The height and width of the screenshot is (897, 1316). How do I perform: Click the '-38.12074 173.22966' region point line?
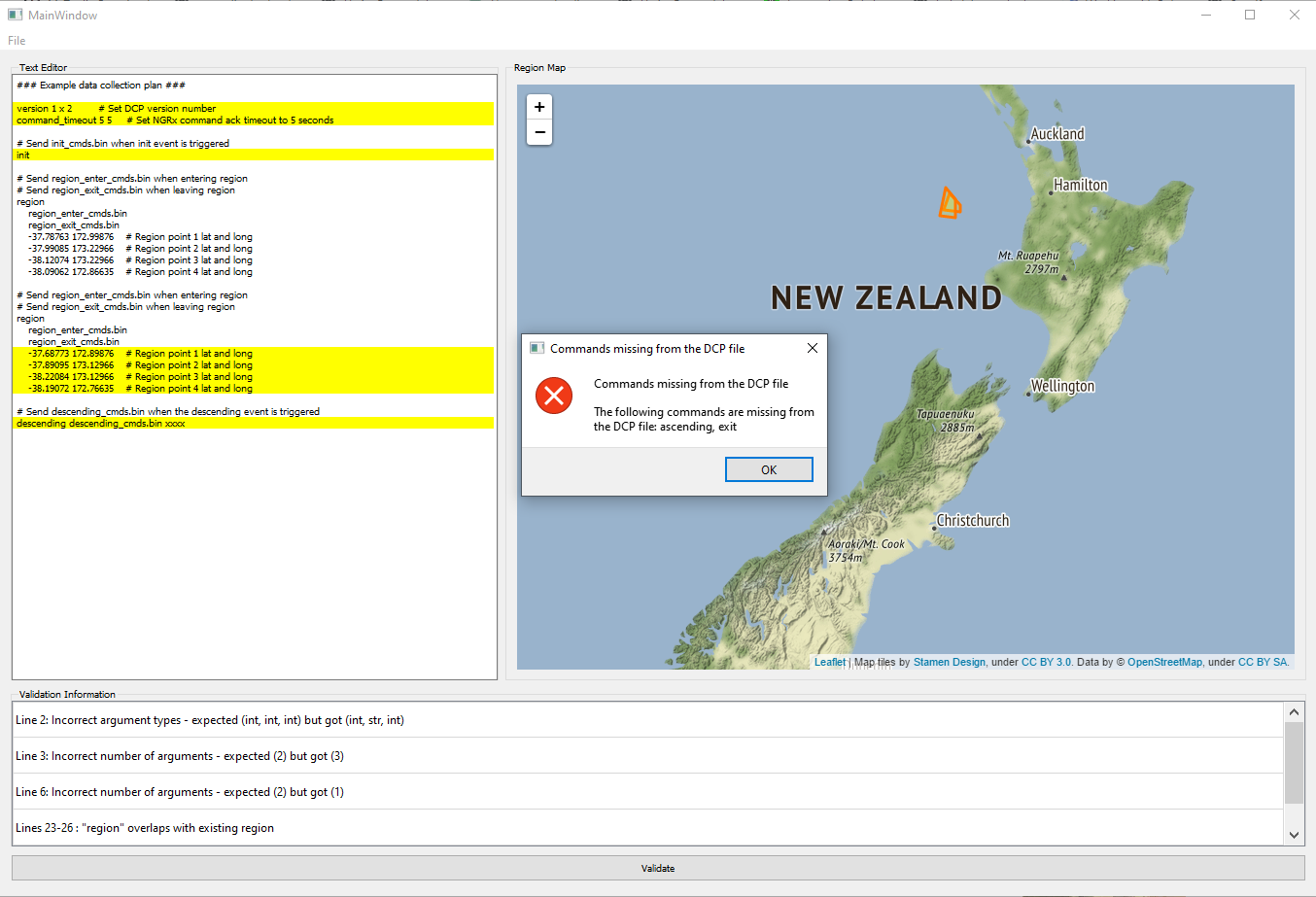[140, 259]
